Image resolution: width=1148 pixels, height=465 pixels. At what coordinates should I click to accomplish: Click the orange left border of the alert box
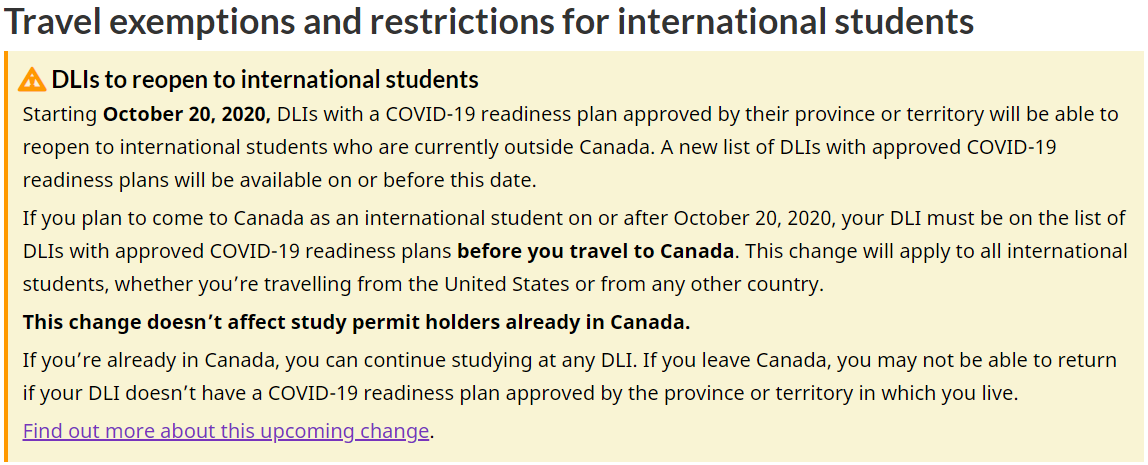tap(4, 256)
